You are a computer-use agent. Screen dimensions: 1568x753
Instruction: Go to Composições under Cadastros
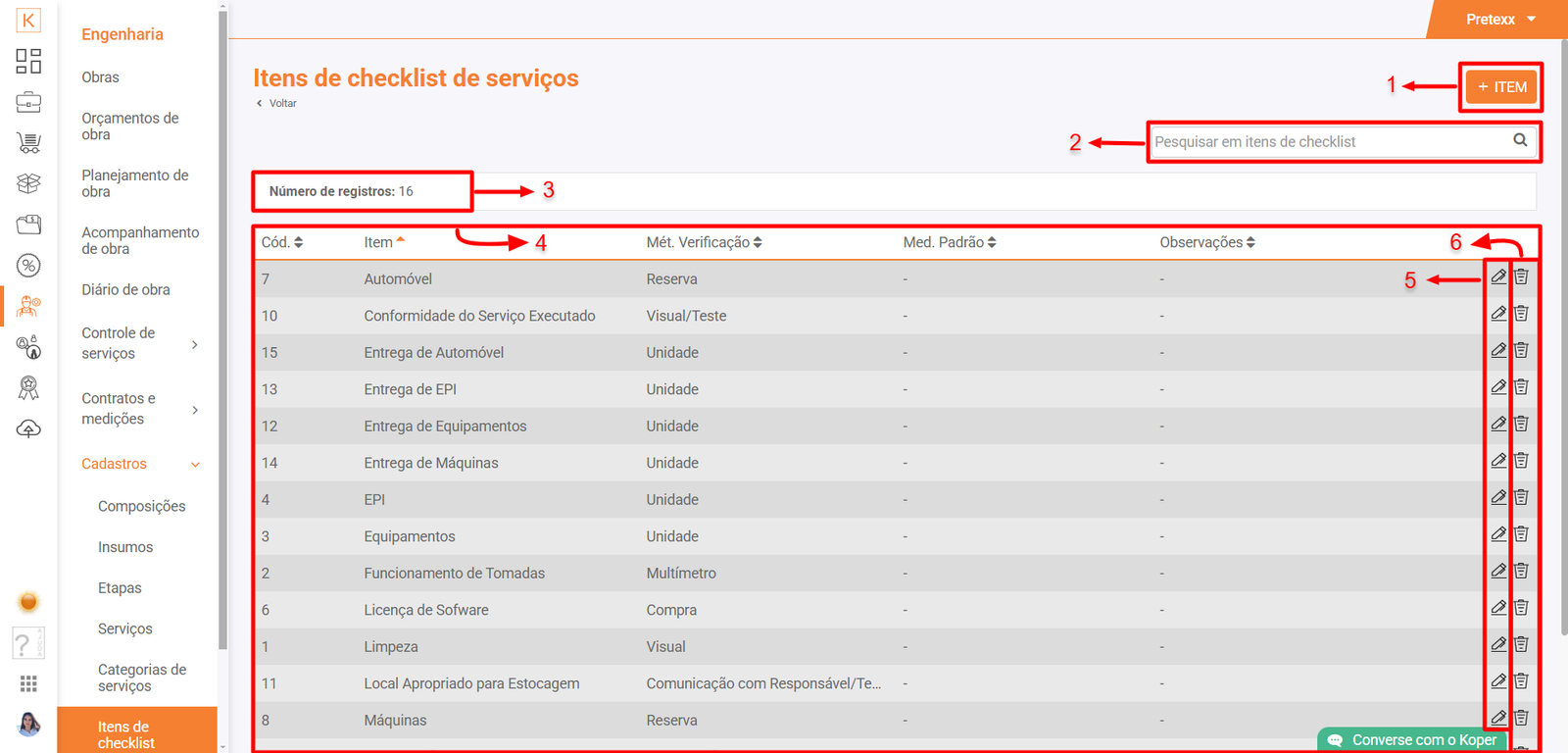pos(141,506)
